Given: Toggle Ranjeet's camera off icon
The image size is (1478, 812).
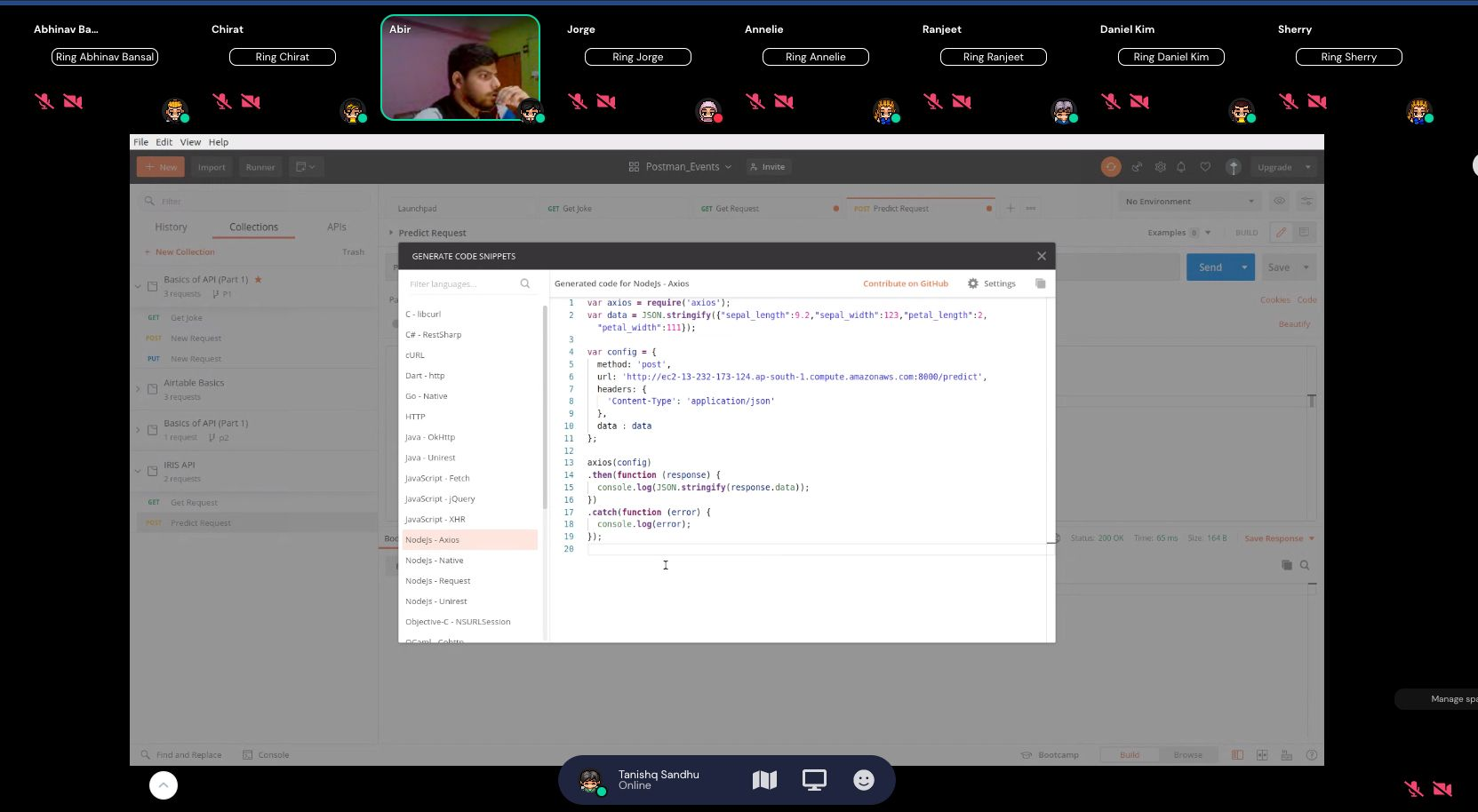Looking at the screenshot, I should [x=962, y=101].
